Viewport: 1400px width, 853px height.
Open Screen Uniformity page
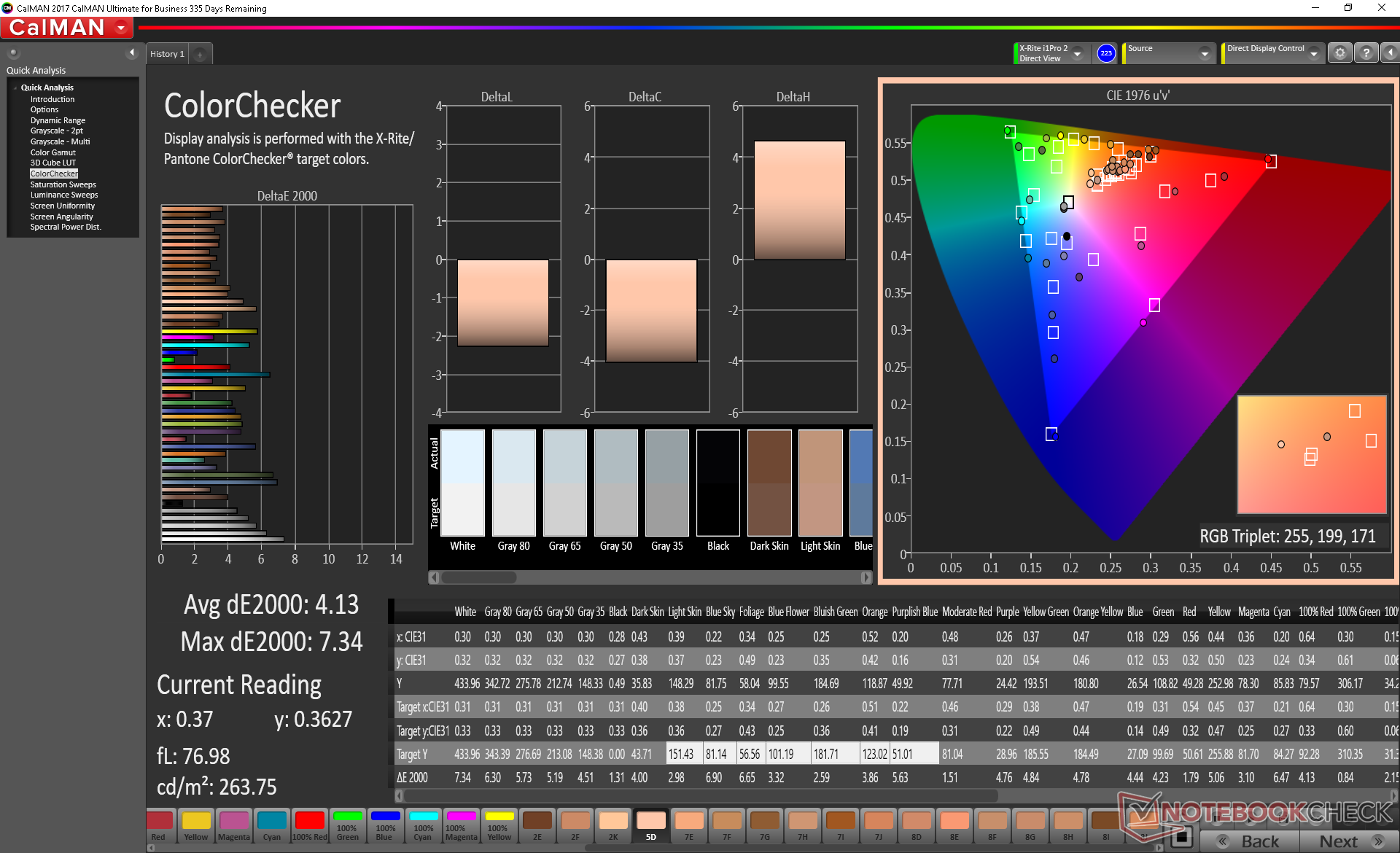[x=63, y=206]
